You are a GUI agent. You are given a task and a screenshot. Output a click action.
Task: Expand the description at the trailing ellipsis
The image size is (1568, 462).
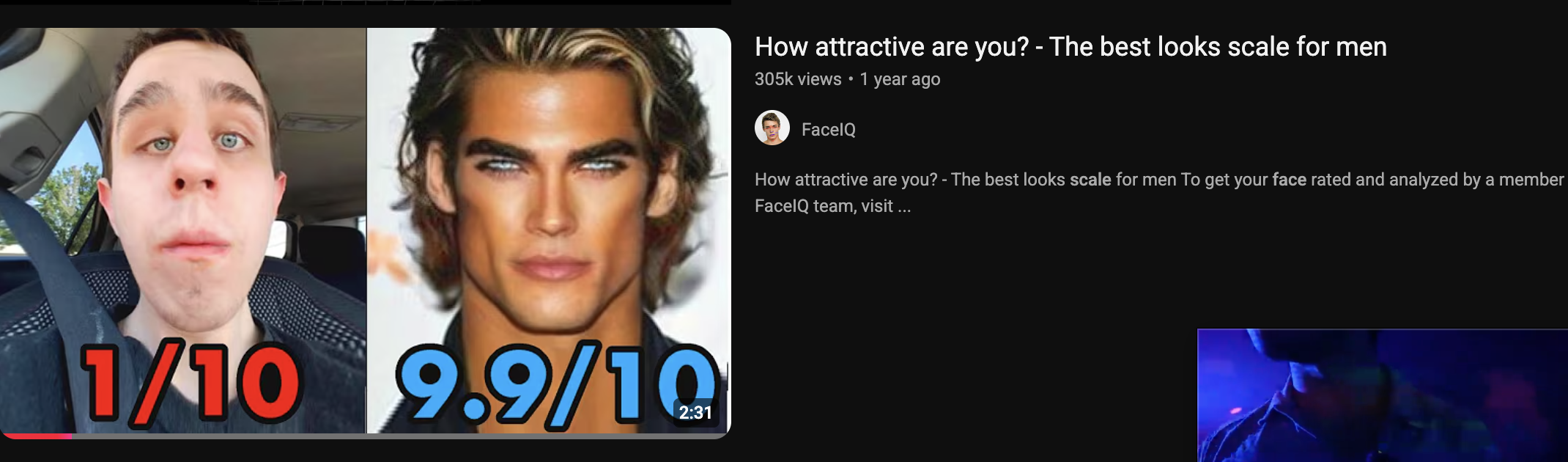tap(904, 206)
